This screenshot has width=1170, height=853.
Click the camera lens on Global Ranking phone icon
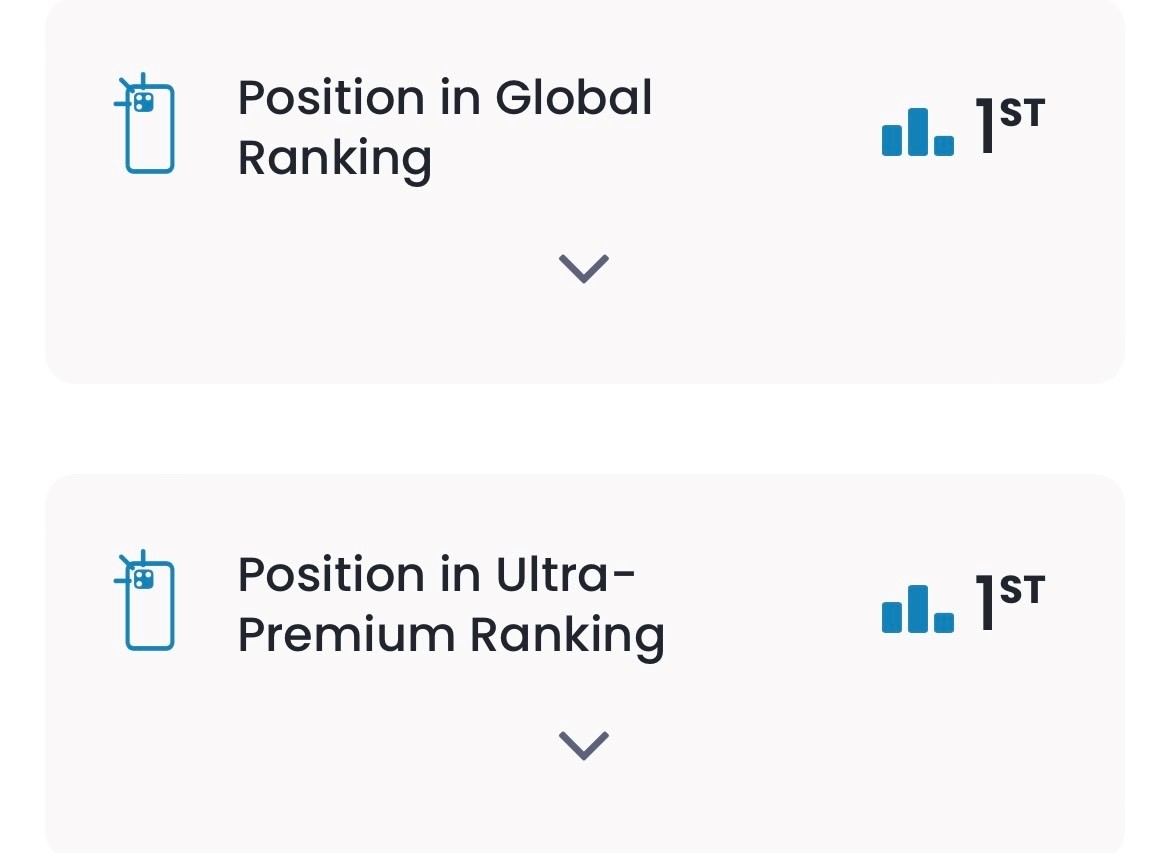(144, 101)
